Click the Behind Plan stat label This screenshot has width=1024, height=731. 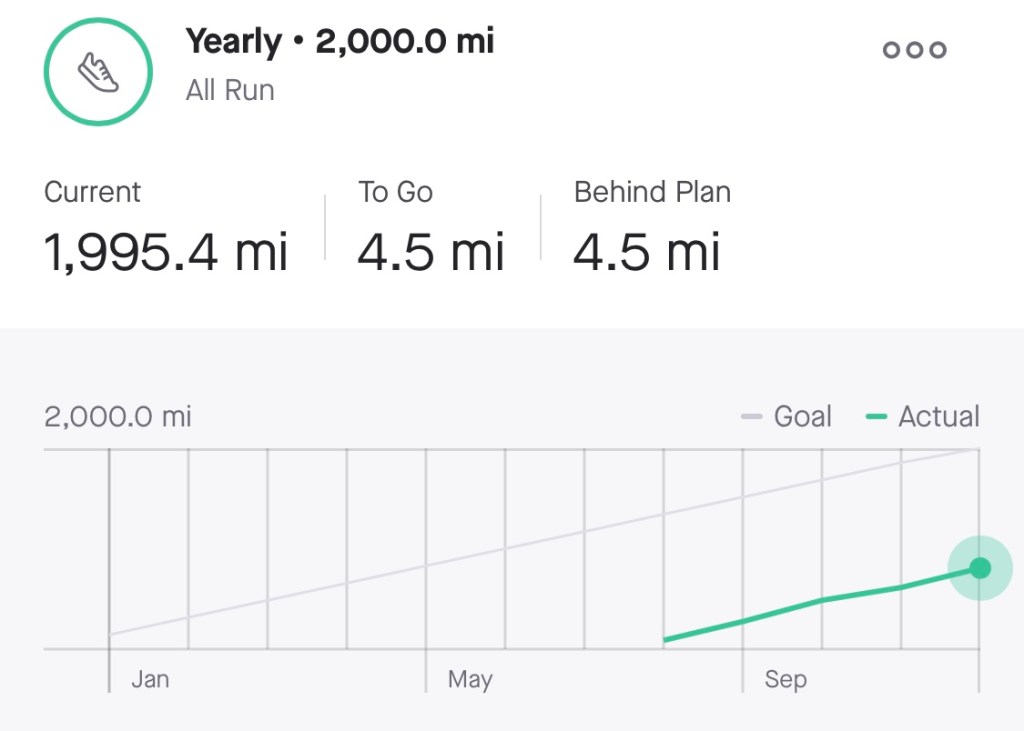tap(652, 192)
